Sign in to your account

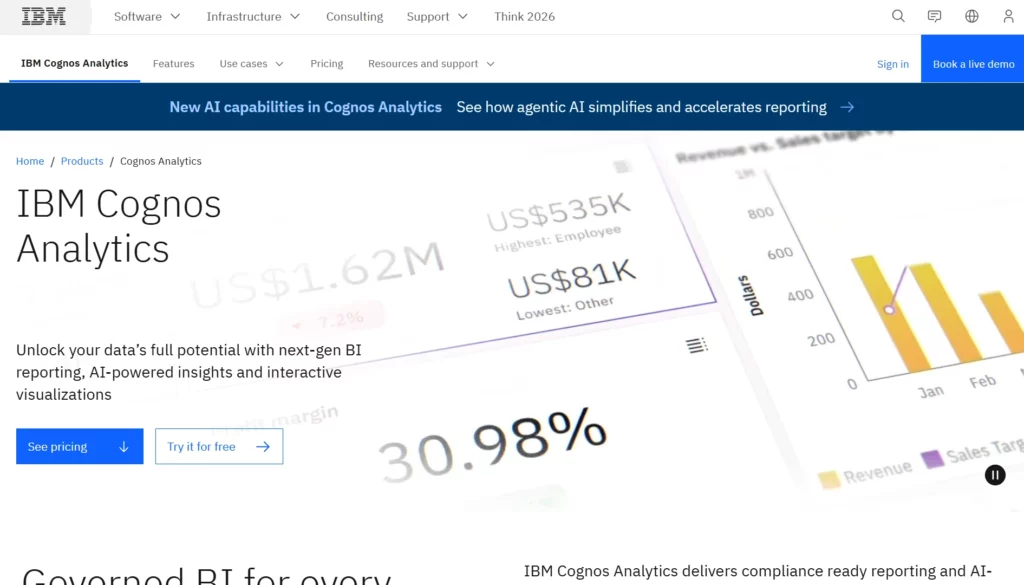(x=892, y=63)
